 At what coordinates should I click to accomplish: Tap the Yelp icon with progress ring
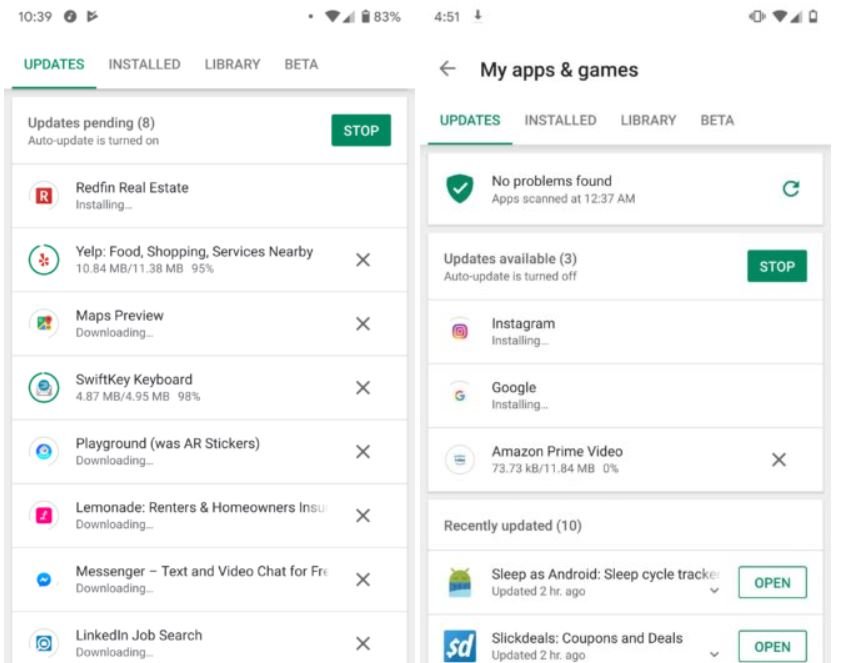(44, 260)
